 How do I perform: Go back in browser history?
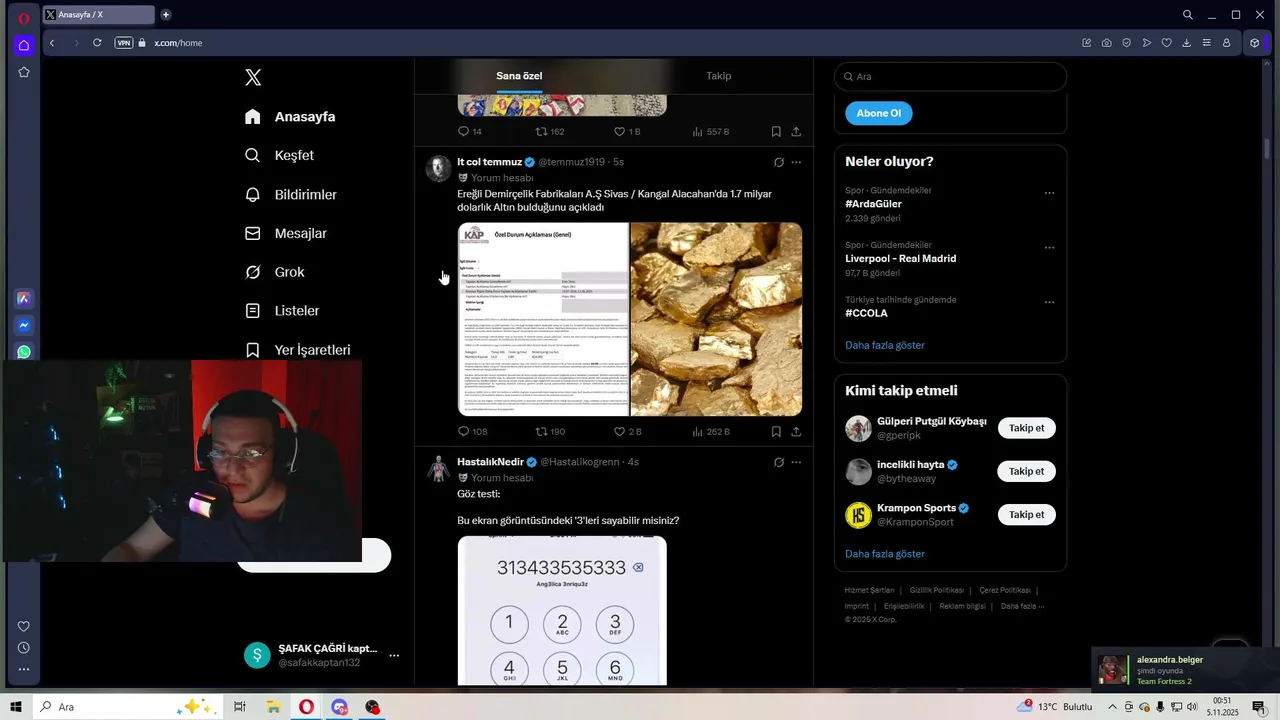(52, 43)
